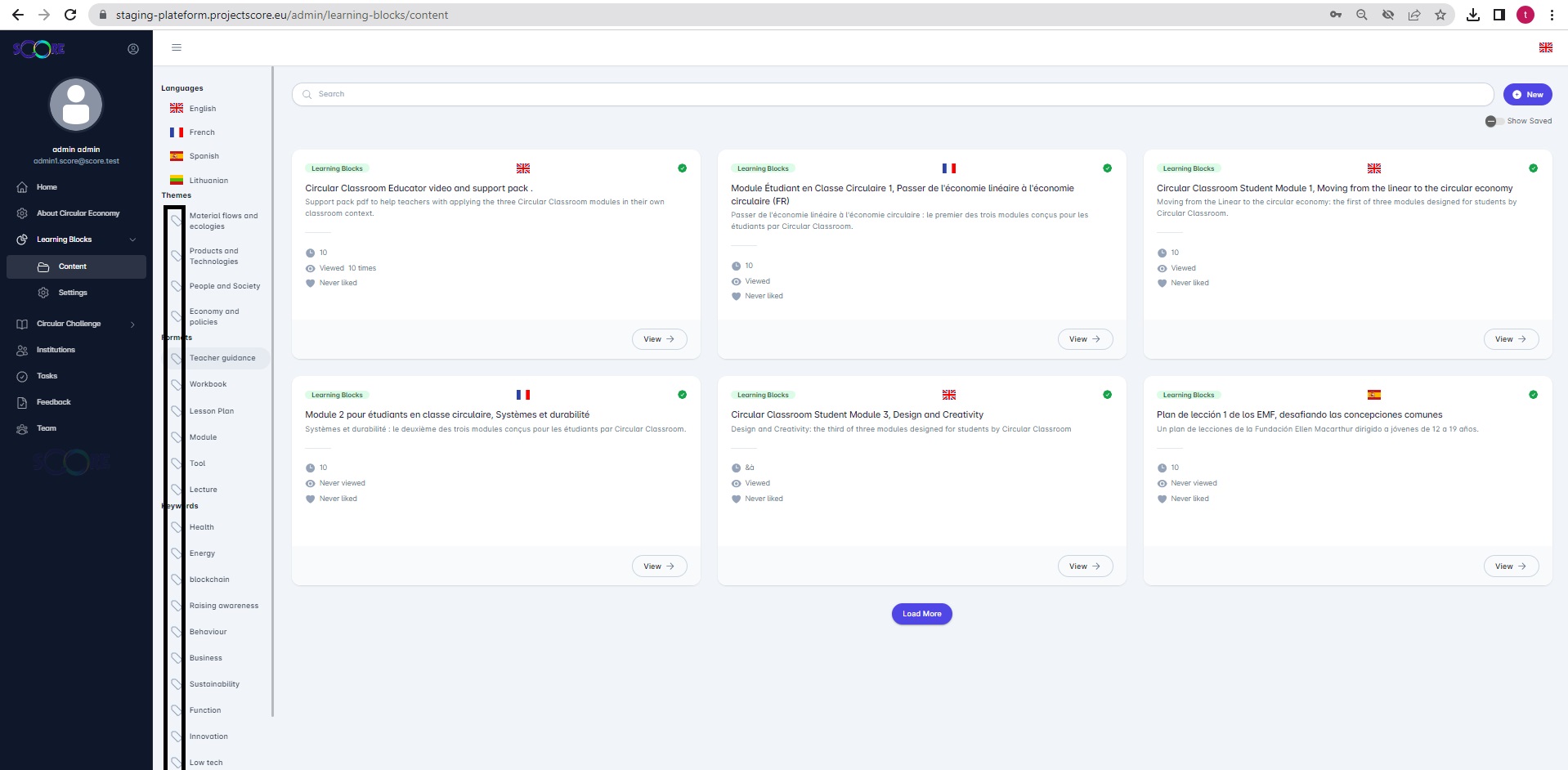Go to Institutions in the sidebar
Viewport: 1568px width, 770px height.
[56, 350]
